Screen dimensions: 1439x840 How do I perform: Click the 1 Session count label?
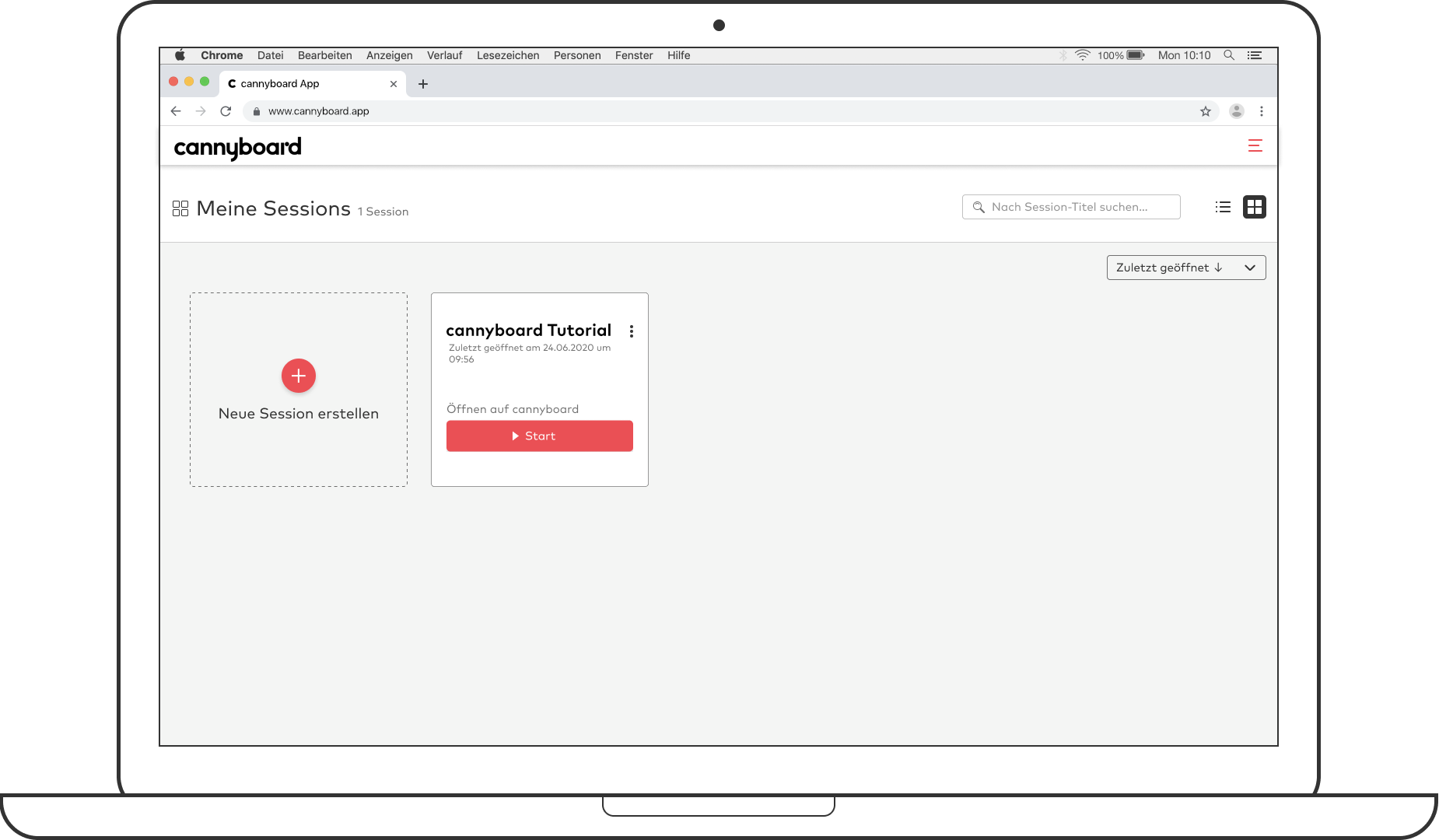(x=383, y=212)
